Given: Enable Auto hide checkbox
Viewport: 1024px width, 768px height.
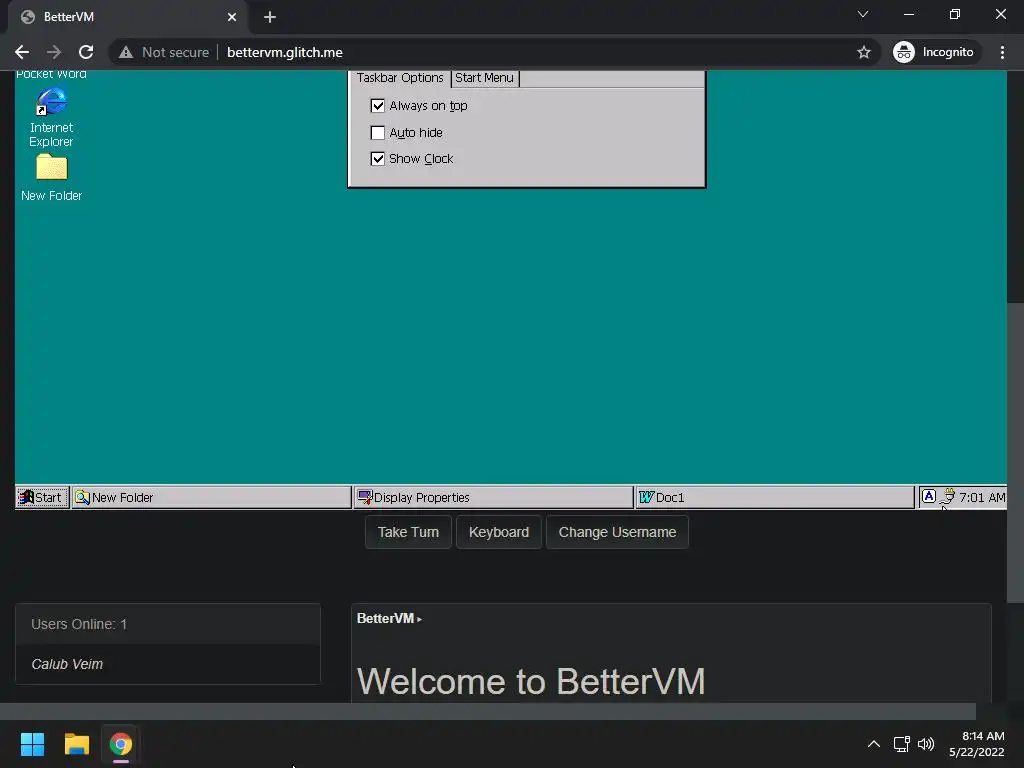Looking at the screenshot, I should point(377,133).
